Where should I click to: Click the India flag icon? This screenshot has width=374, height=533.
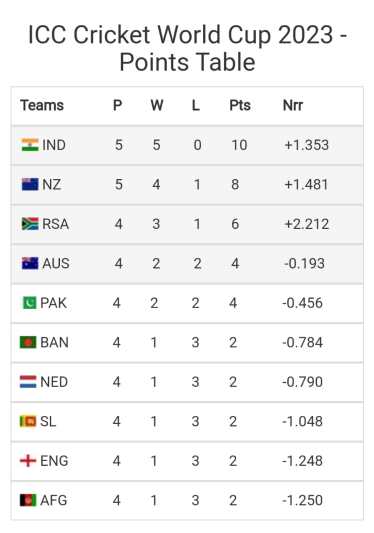30,145
